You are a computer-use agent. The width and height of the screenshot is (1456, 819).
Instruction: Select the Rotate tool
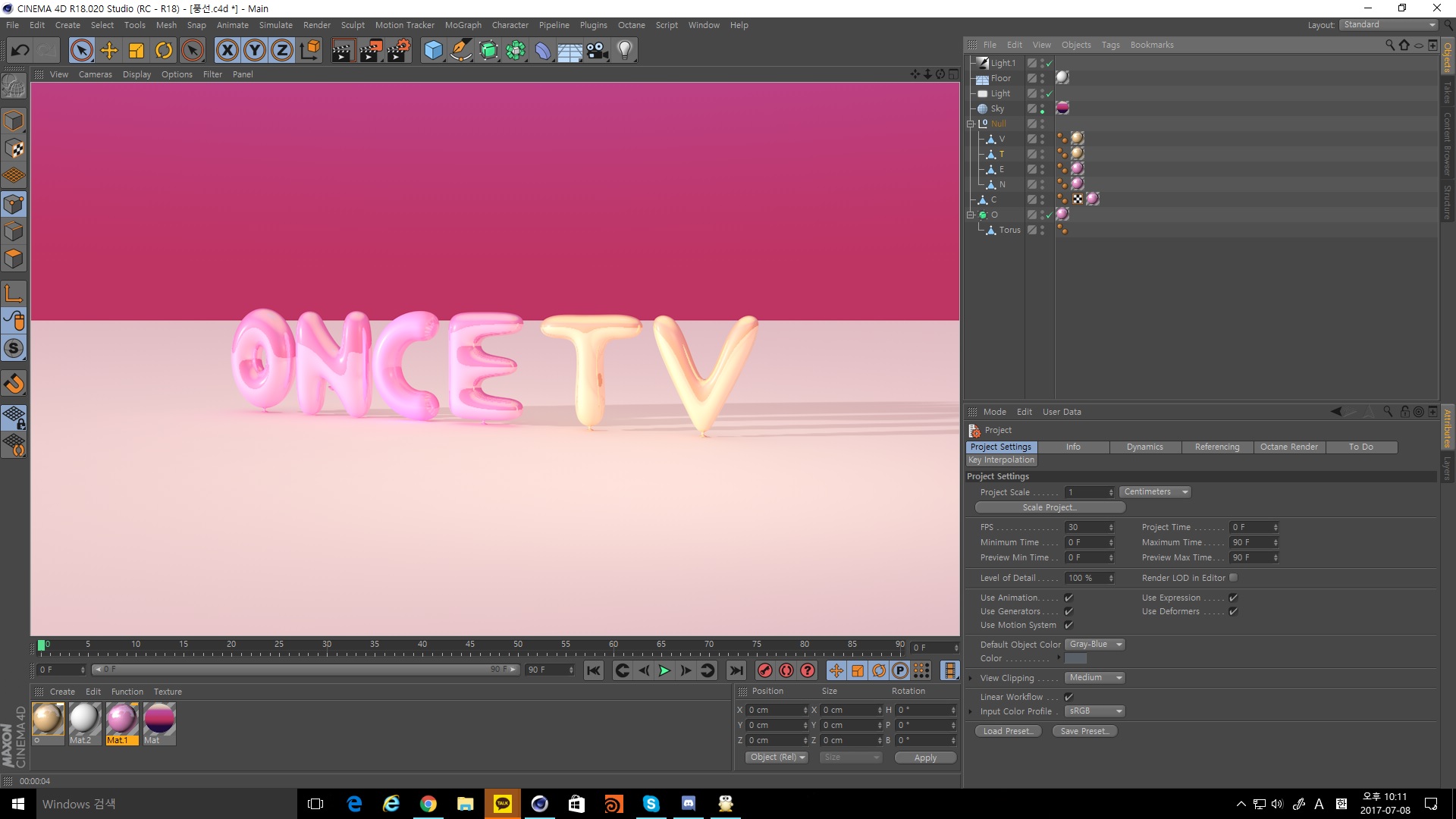pos(164,51)
